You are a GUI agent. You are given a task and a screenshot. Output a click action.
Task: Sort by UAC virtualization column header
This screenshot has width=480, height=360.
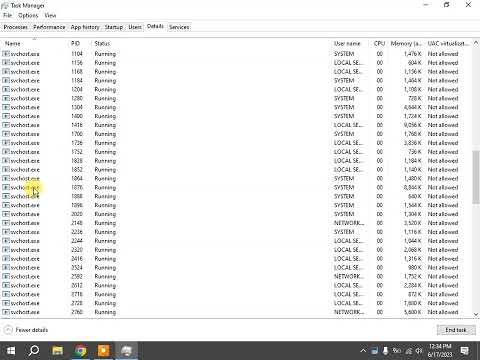pos(448,44)
